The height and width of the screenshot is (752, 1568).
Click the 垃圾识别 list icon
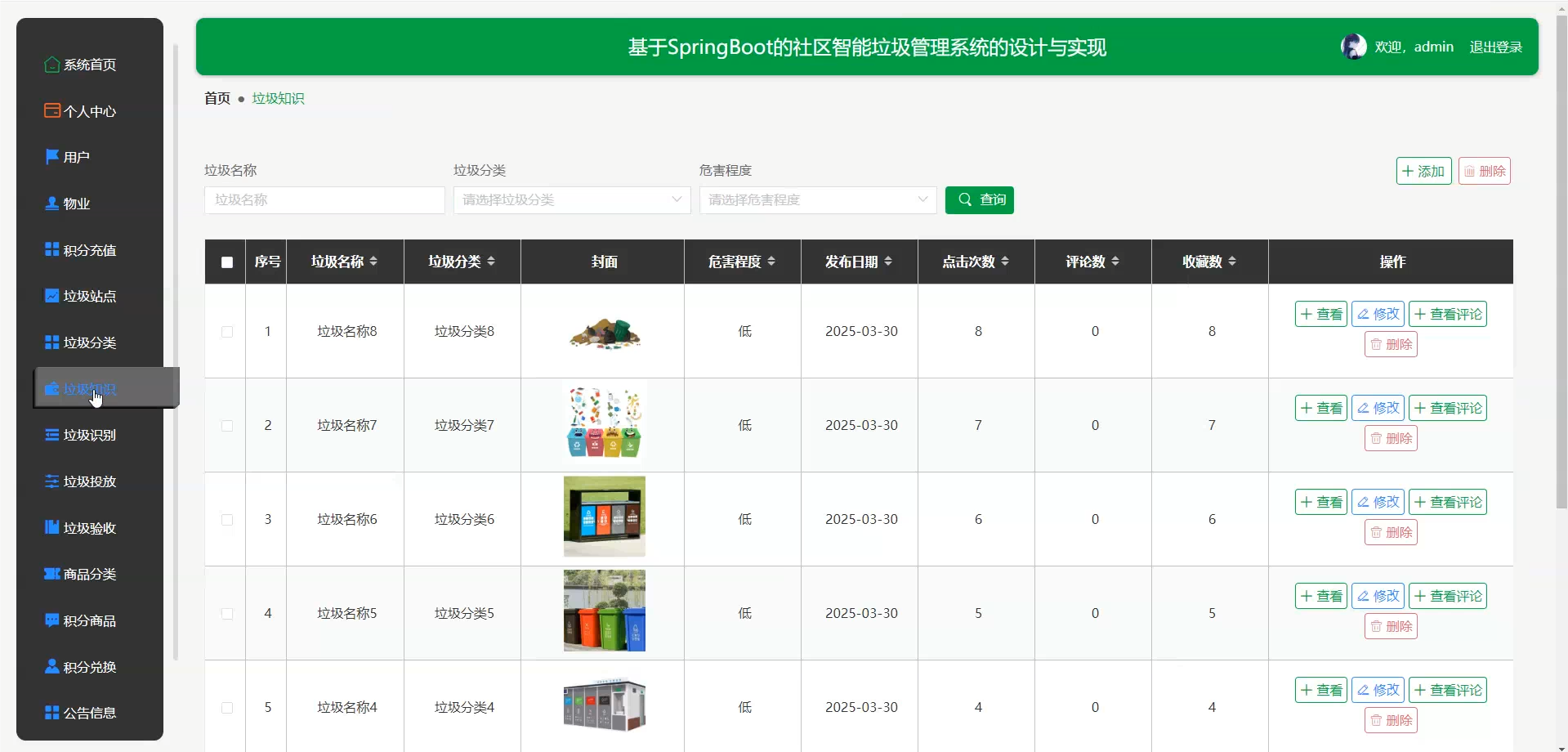click(52, 435)
